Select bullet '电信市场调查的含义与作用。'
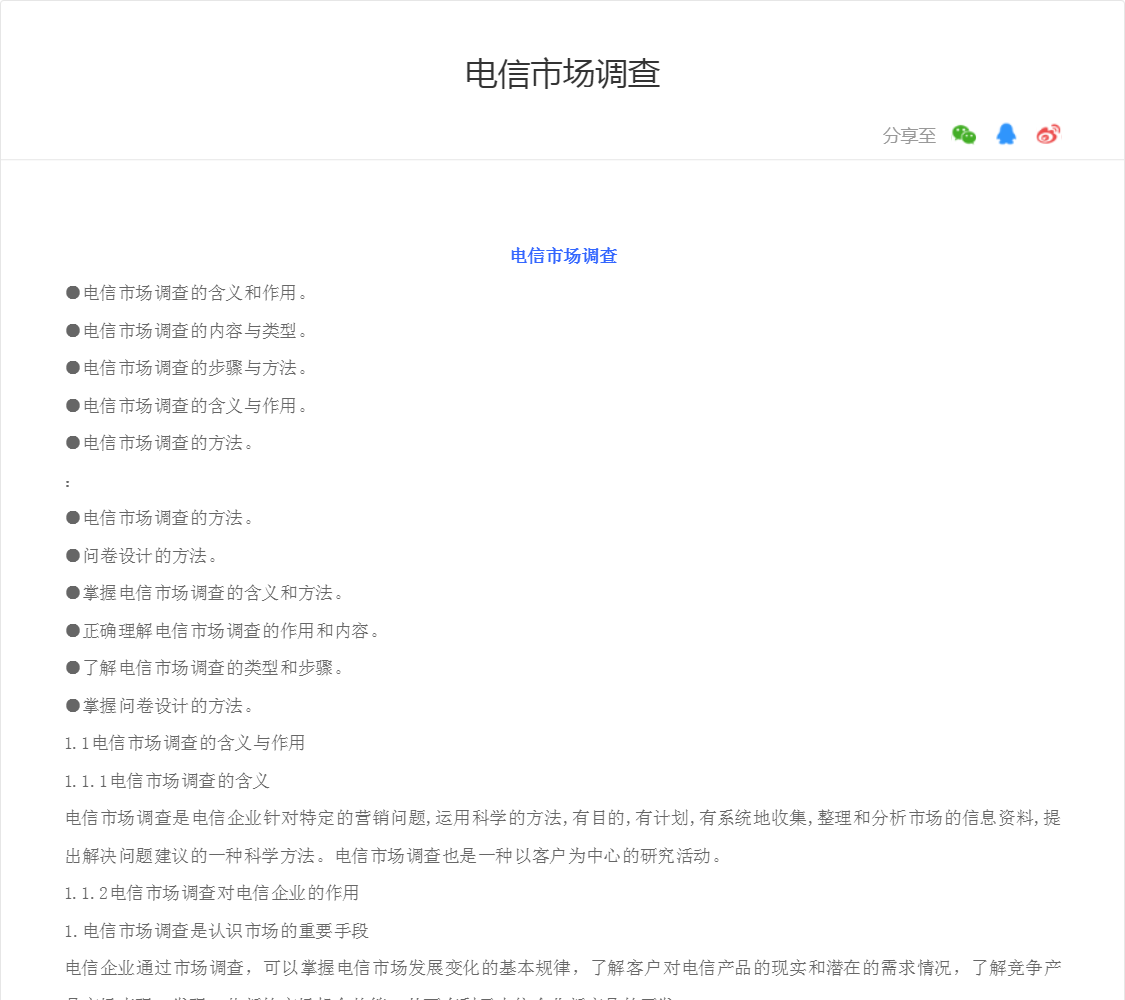 187,406
